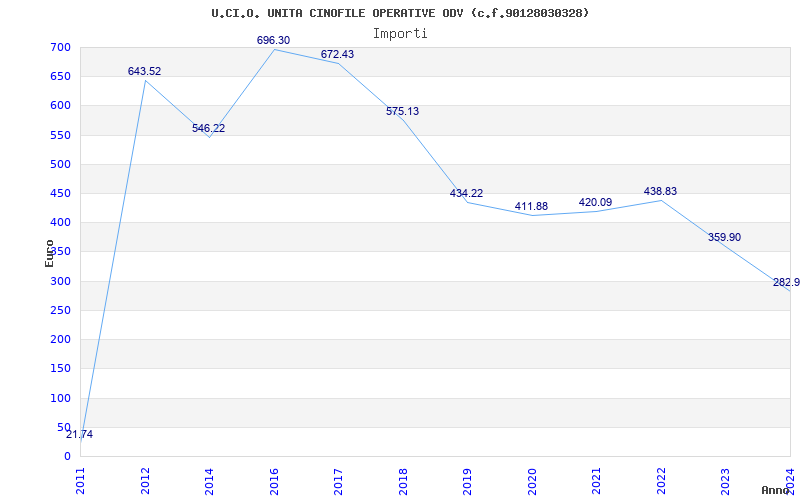Viewport: 800px width, 500px height.
Task: Select y-axis tick label 650
Action: [61, 77]
